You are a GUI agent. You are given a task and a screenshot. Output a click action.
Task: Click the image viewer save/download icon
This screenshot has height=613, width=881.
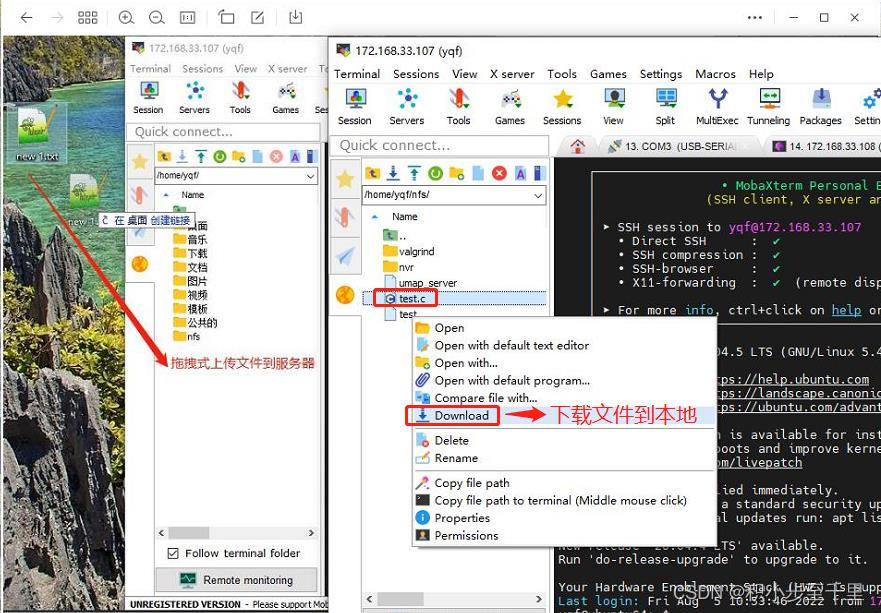[296, 17]
